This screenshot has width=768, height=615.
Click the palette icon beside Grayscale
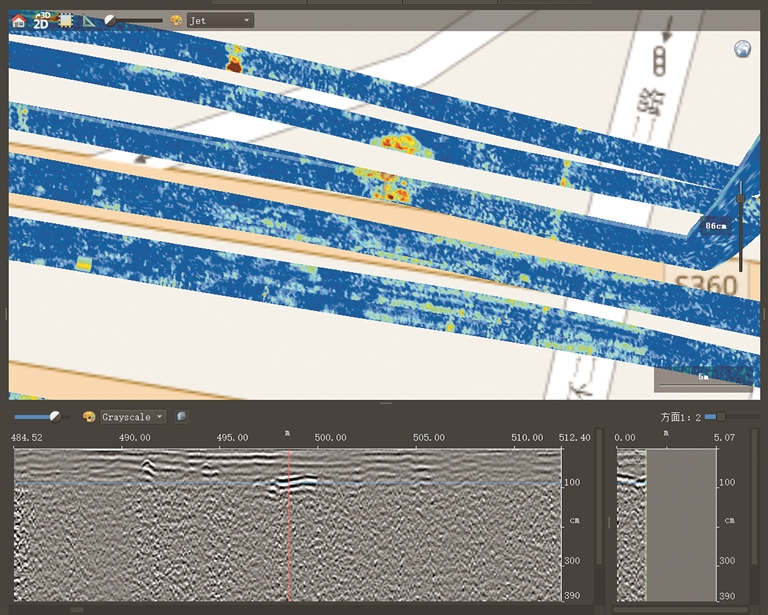[89, 416]
